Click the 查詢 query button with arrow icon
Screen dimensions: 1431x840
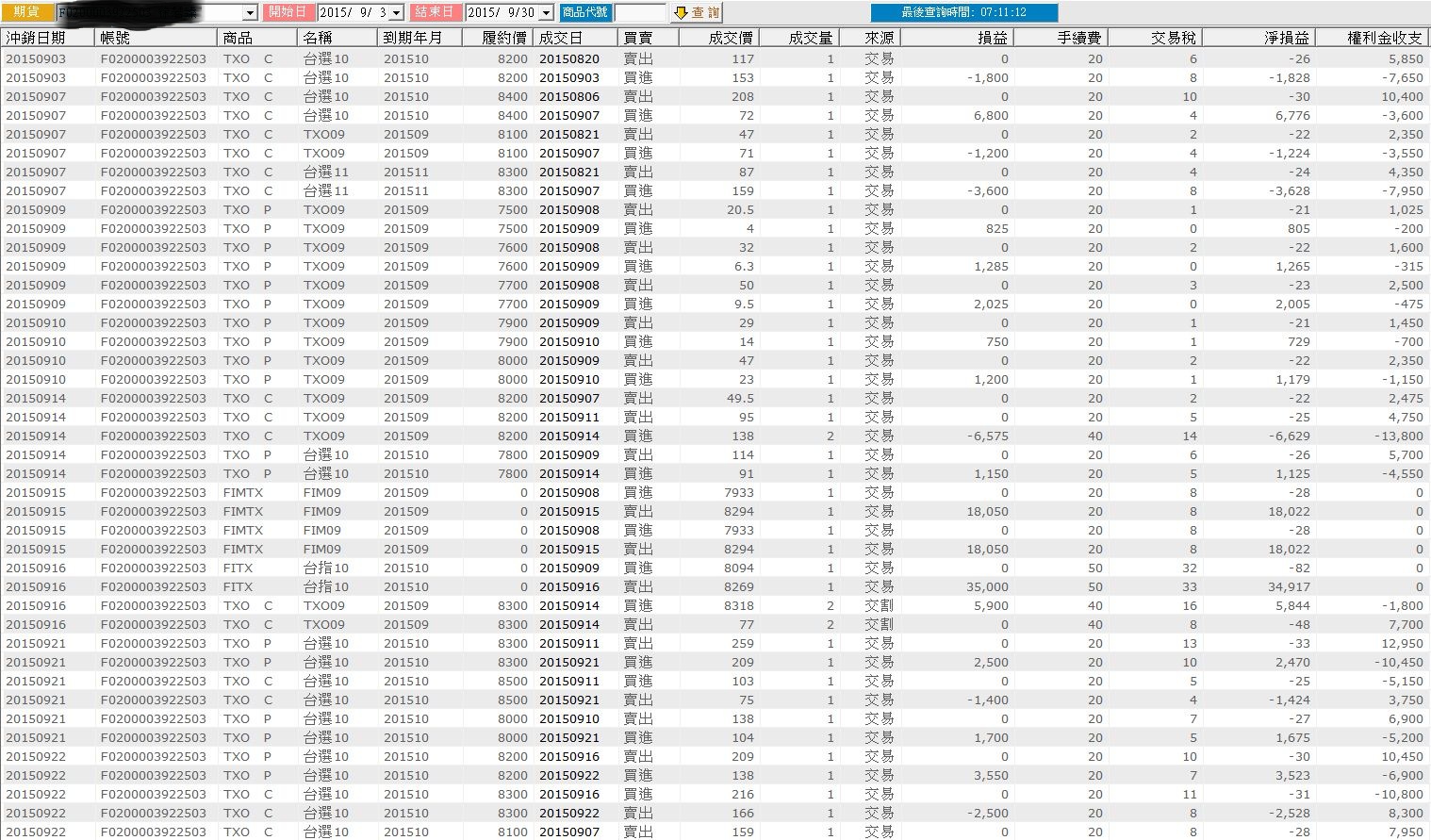click(x=697, y=12)
